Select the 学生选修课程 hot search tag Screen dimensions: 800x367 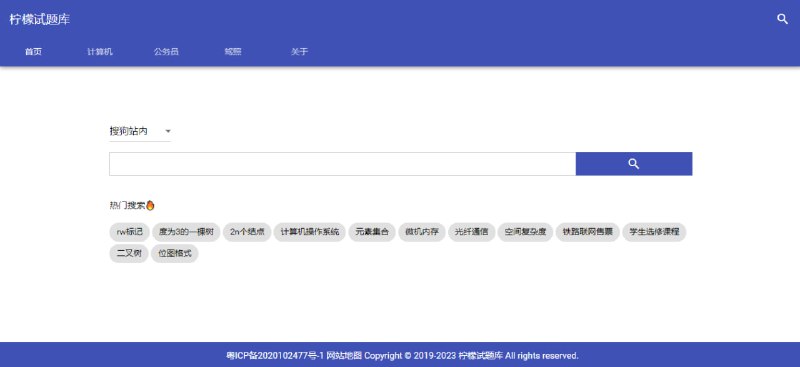point(654,232)
